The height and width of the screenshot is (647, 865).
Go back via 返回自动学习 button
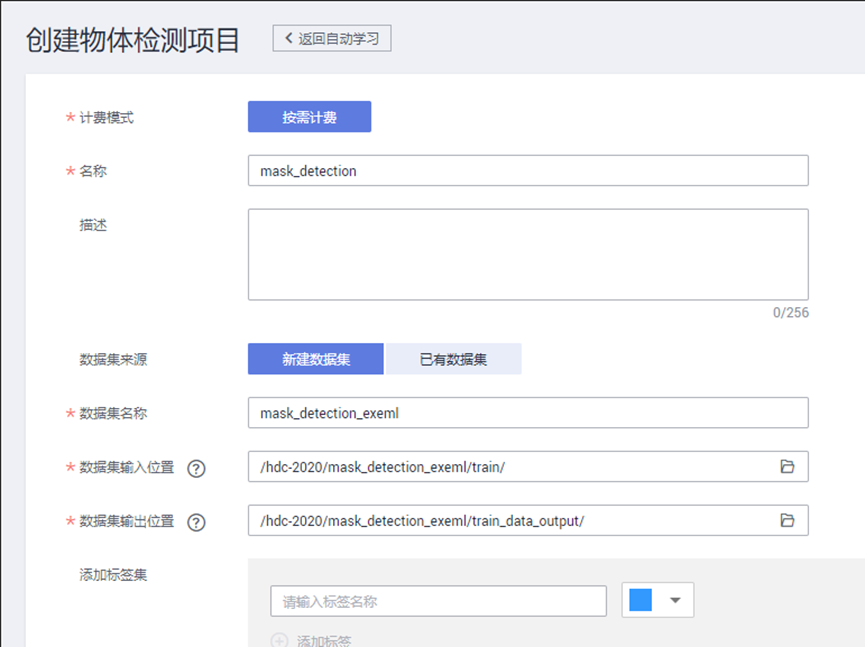click(x=332, y=38)
